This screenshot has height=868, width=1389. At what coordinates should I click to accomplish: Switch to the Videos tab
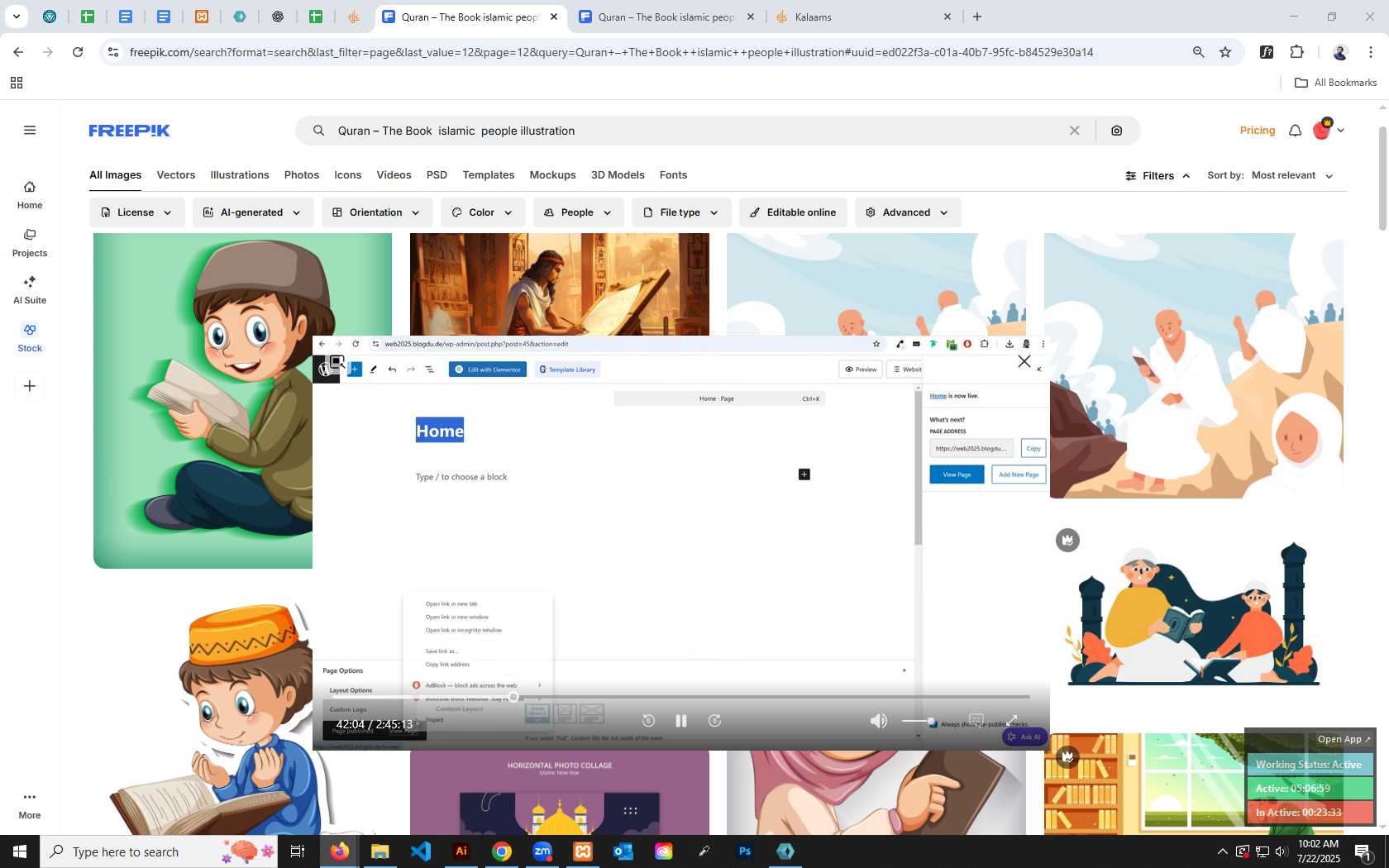394,175
